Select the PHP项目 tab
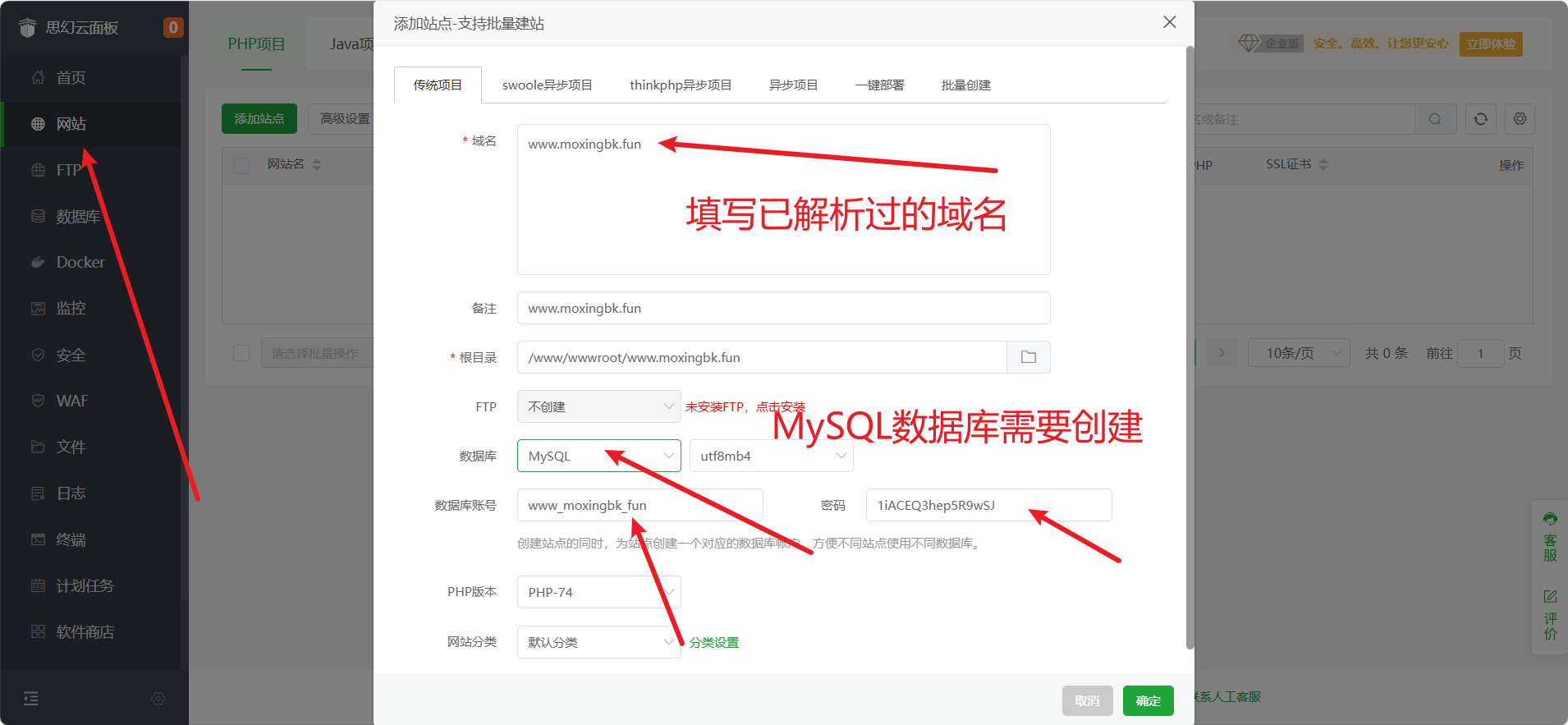The width and height of the screenshot is (1568, 725). 256,44
